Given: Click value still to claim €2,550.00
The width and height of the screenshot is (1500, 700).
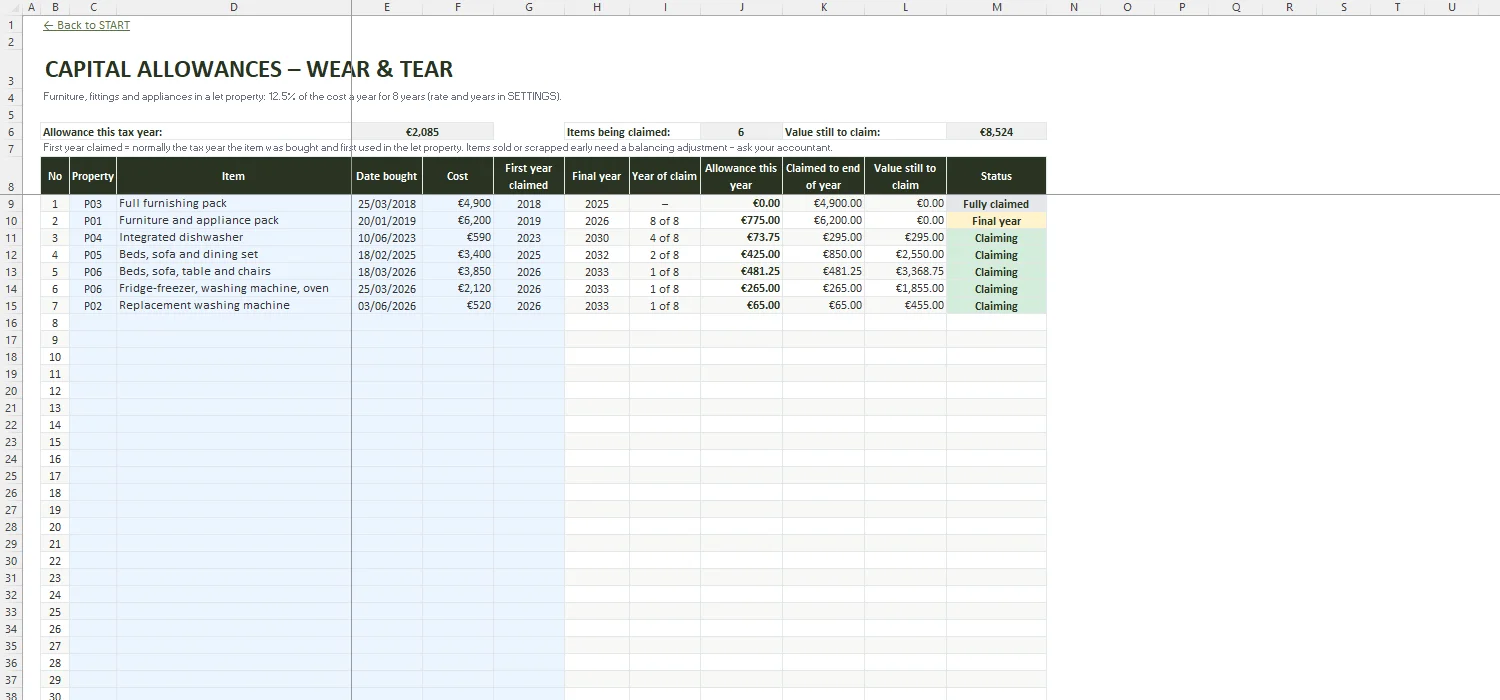Looking at the screenshot, I should click(x=905, y=255).
